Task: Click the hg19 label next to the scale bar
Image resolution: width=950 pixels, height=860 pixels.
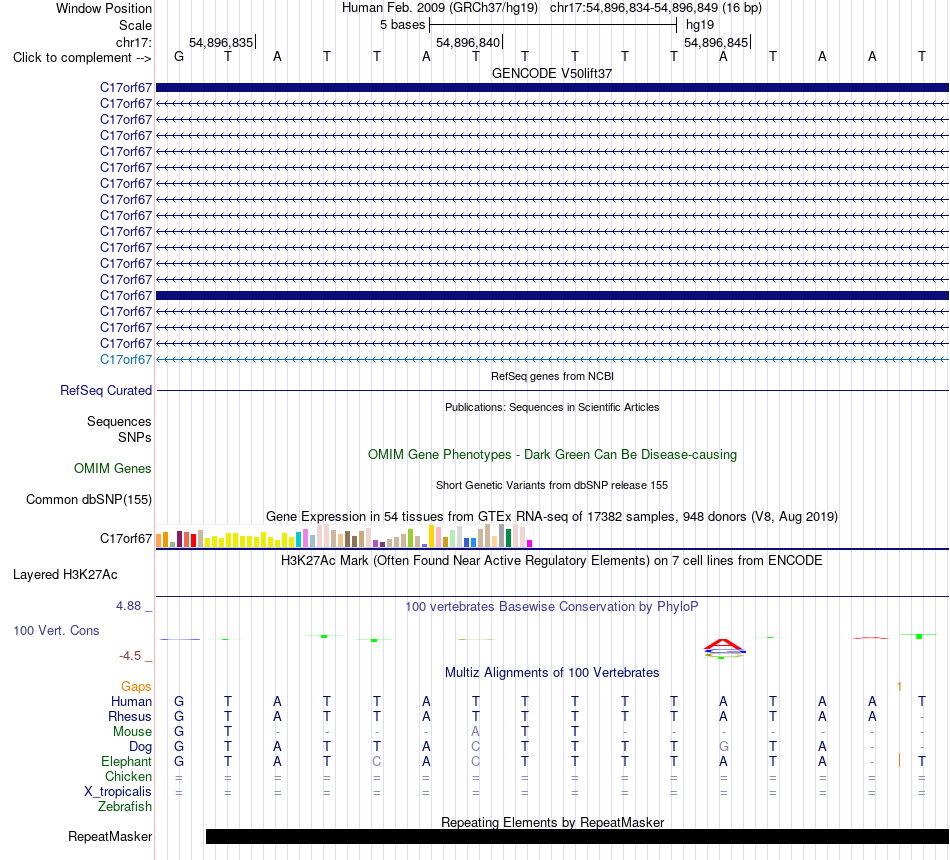Action: coord(700,25)
